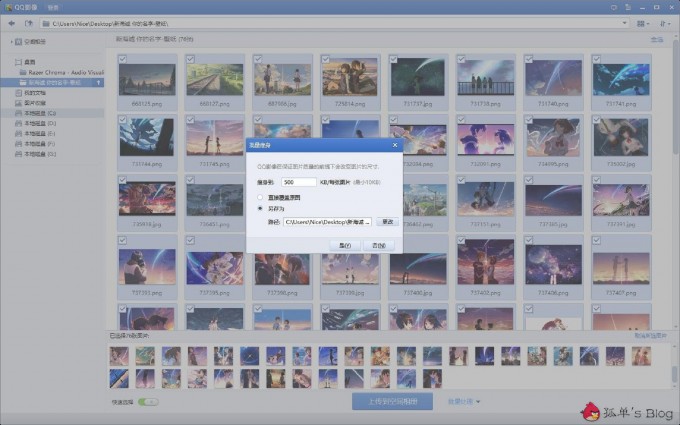Click 登录 in the title bar

click(52, 8)
